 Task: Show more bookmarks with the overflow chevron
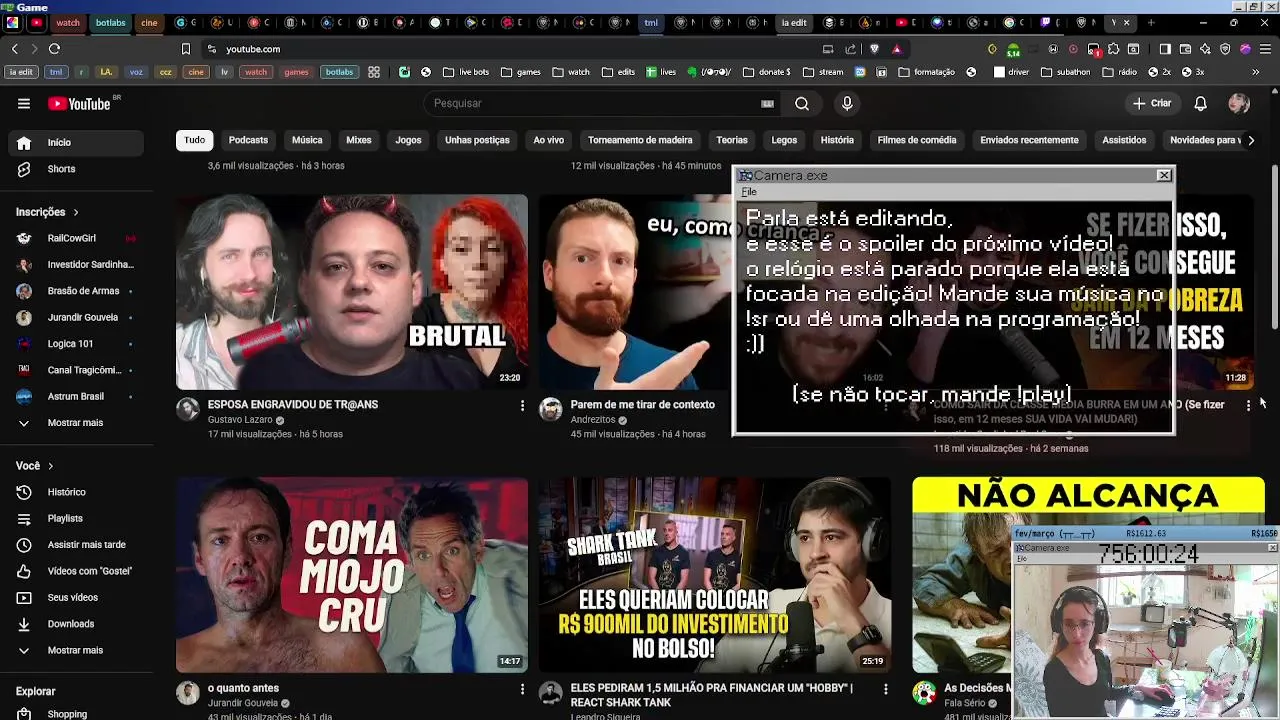coord(1255,72)
